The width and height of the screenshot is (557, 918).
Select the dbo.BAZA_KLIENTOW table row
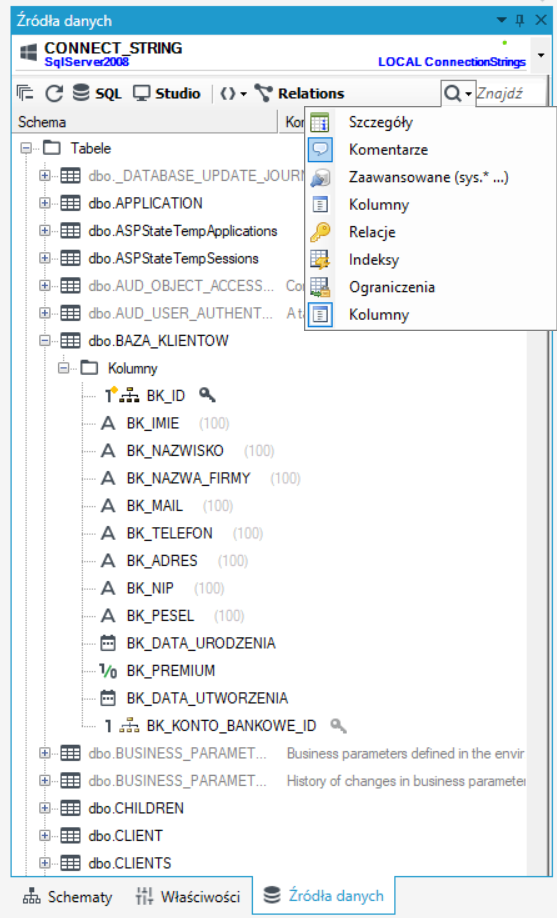158,341
